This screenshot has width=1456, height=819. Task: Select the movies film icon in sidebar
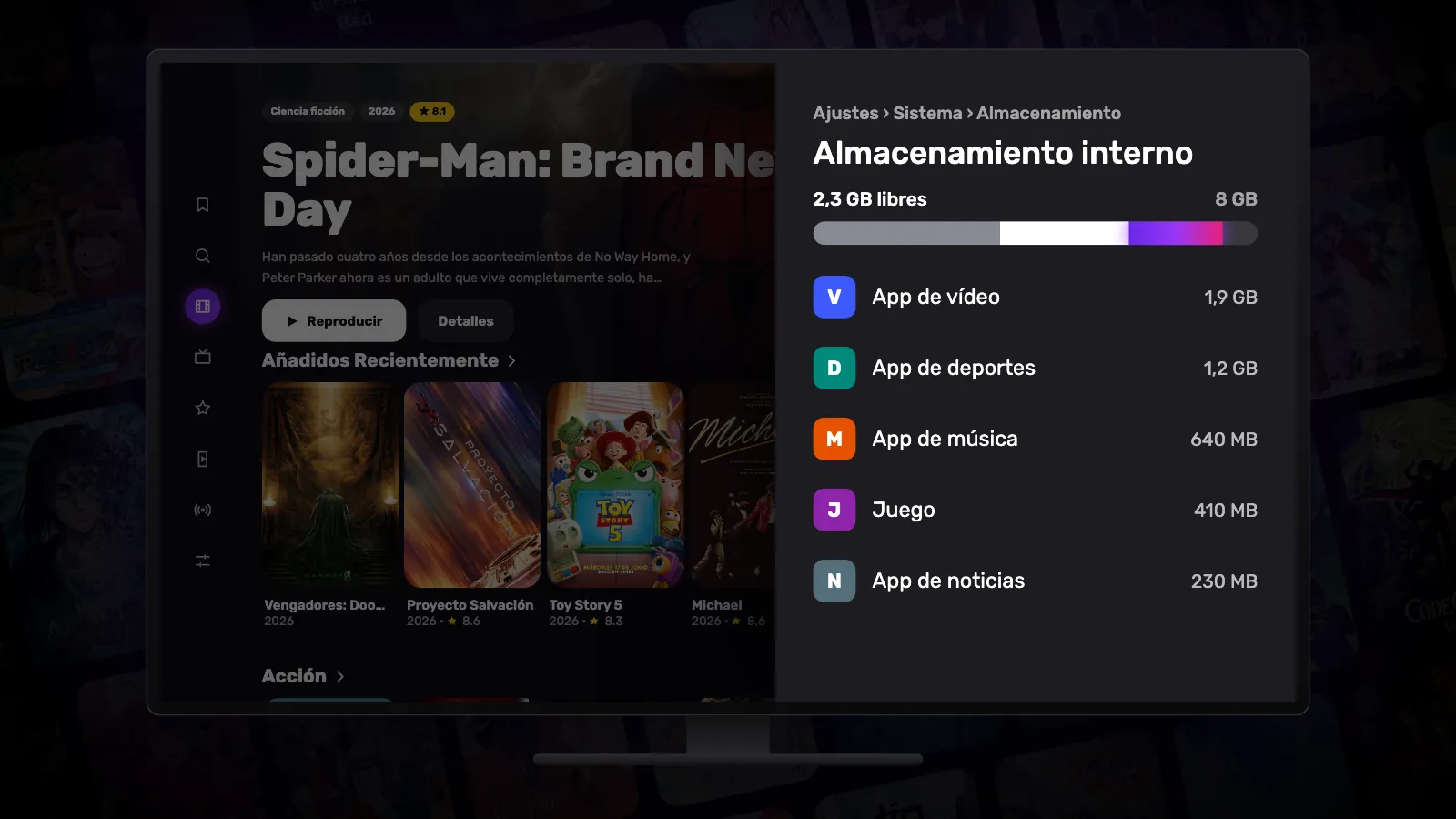point(203,307)
